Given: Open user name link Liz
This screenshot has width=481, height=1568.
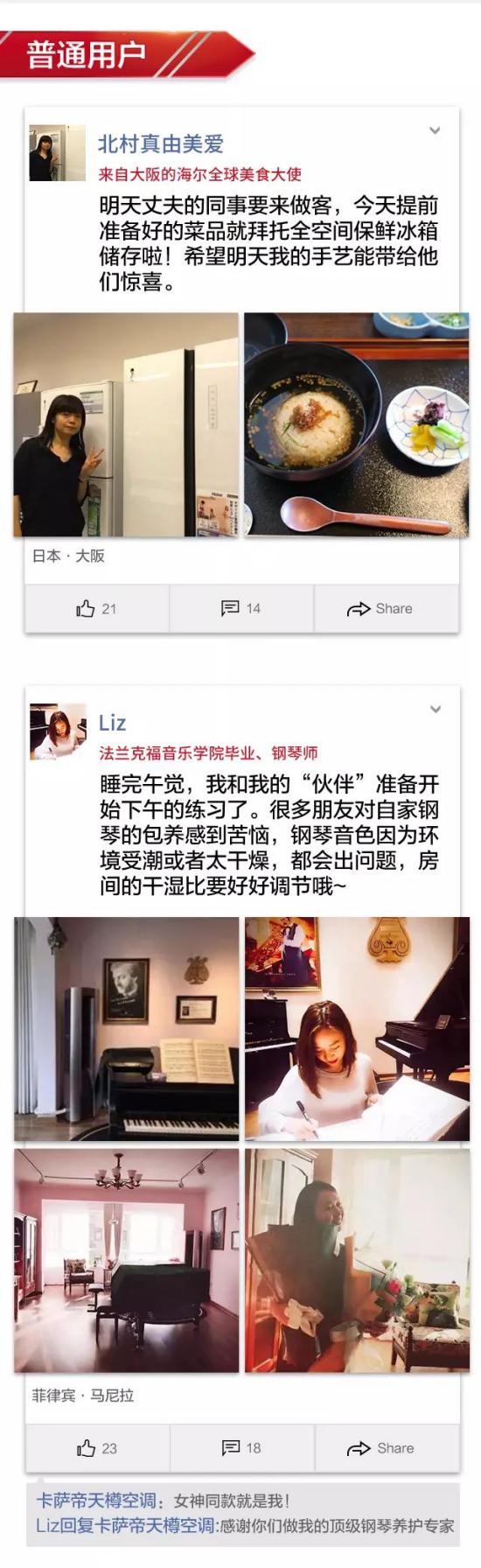Looking at the screenshot, I should coord(113,723).
